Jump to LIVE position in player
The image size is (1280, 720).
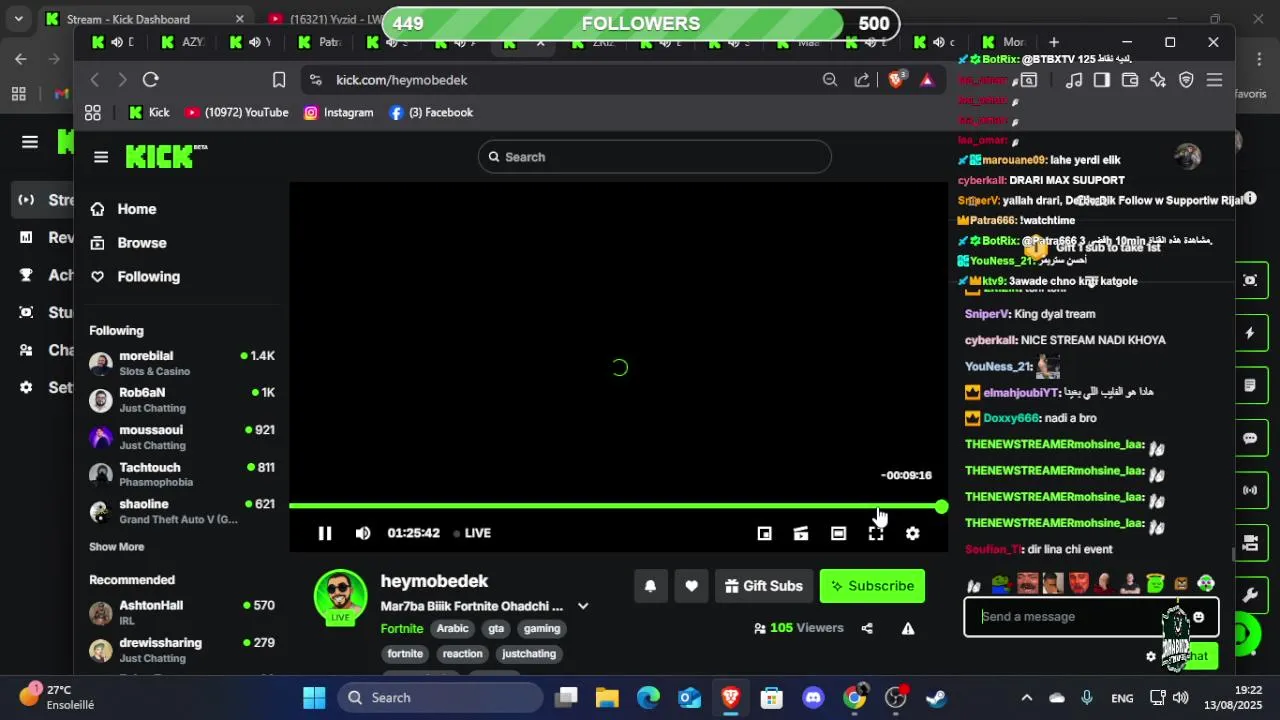pyautogui.click(x=472, y=533)
